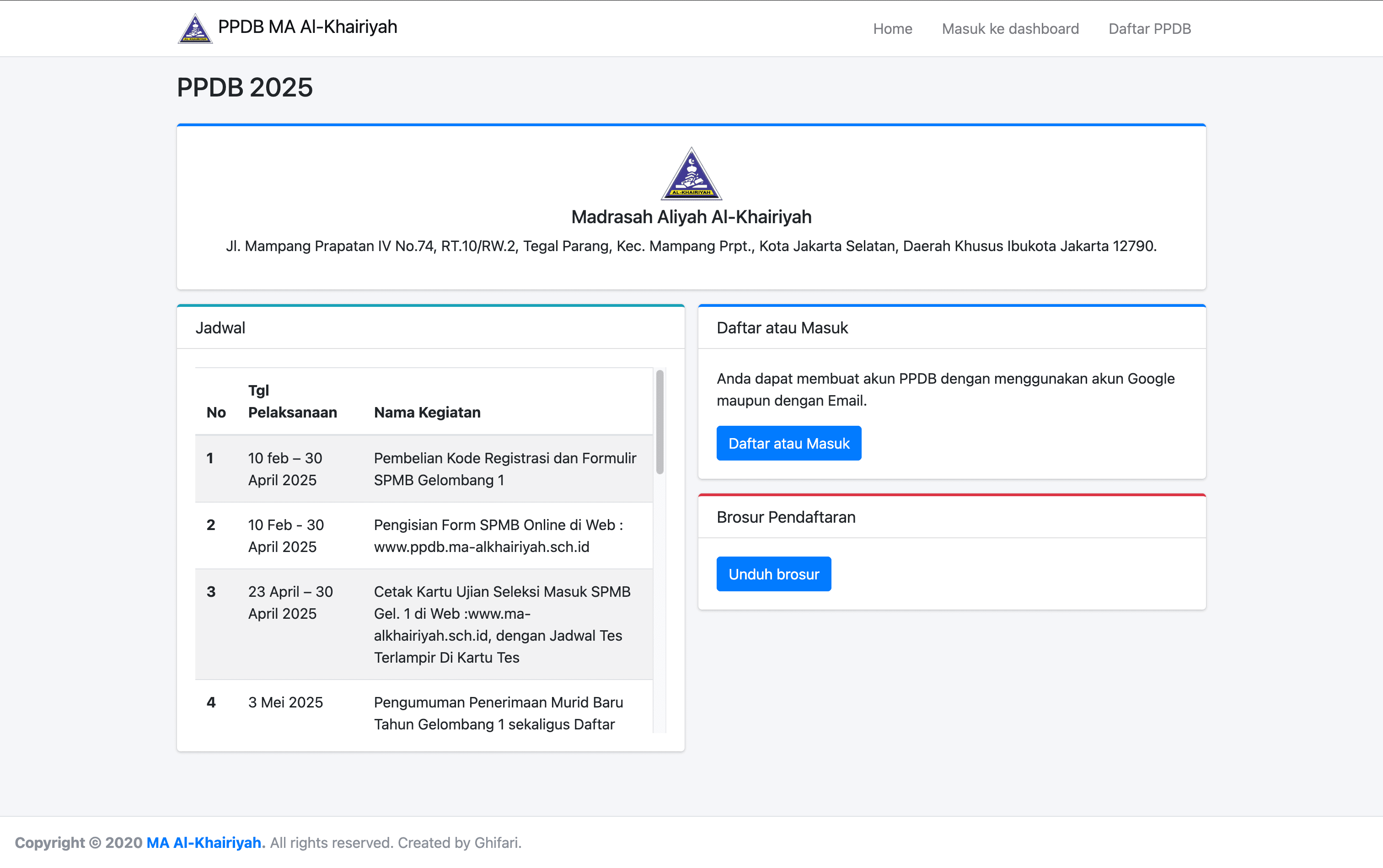This screenshot has height=868, width=1383.
Task: Click the Jadwal card header
Action: 430,328
